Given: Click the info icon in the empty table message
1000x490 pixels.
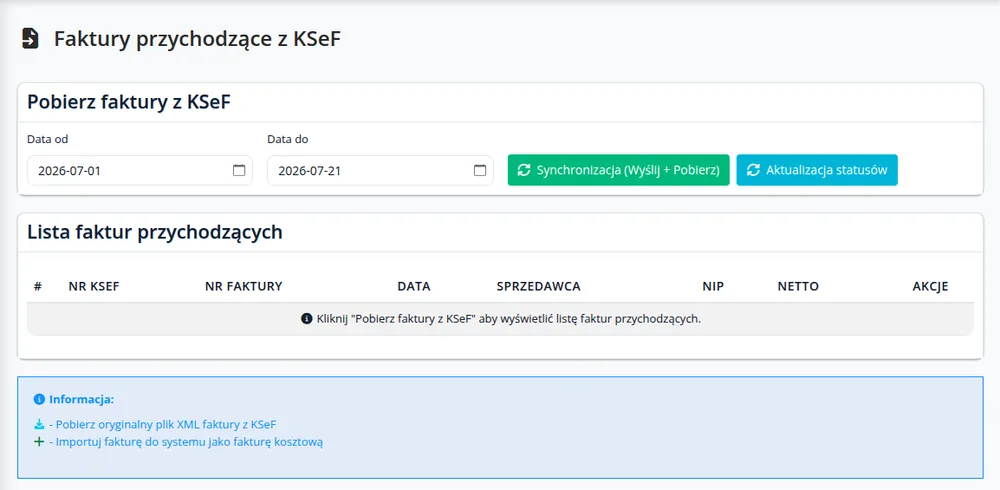Looking at the screenshot, I should [306, 318].
